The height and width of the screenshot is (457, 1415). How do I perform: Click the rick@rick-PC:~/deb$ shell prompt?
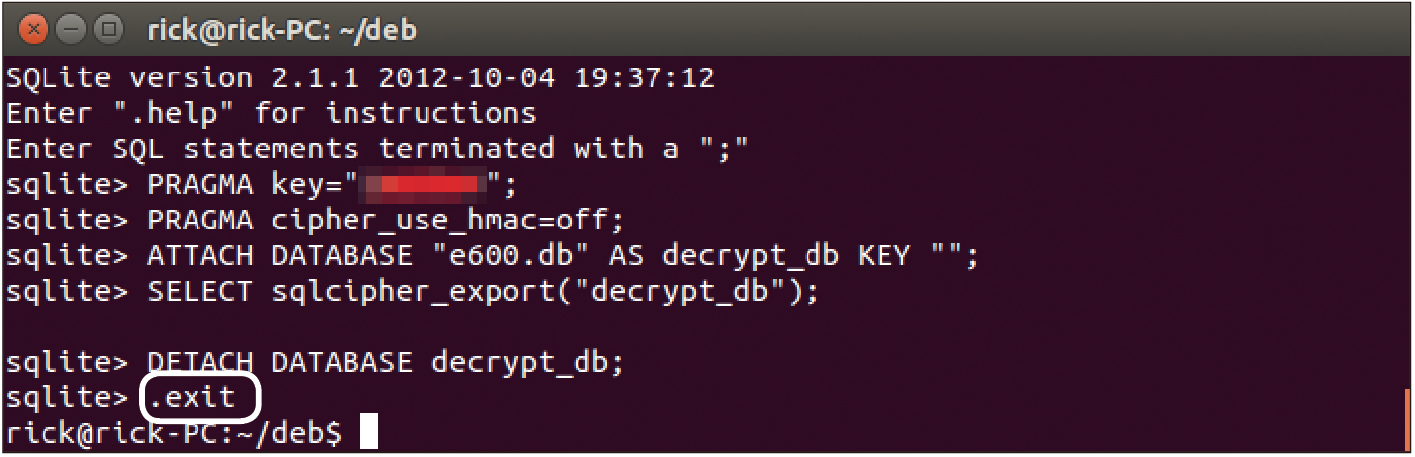click(x=174, y=433)
